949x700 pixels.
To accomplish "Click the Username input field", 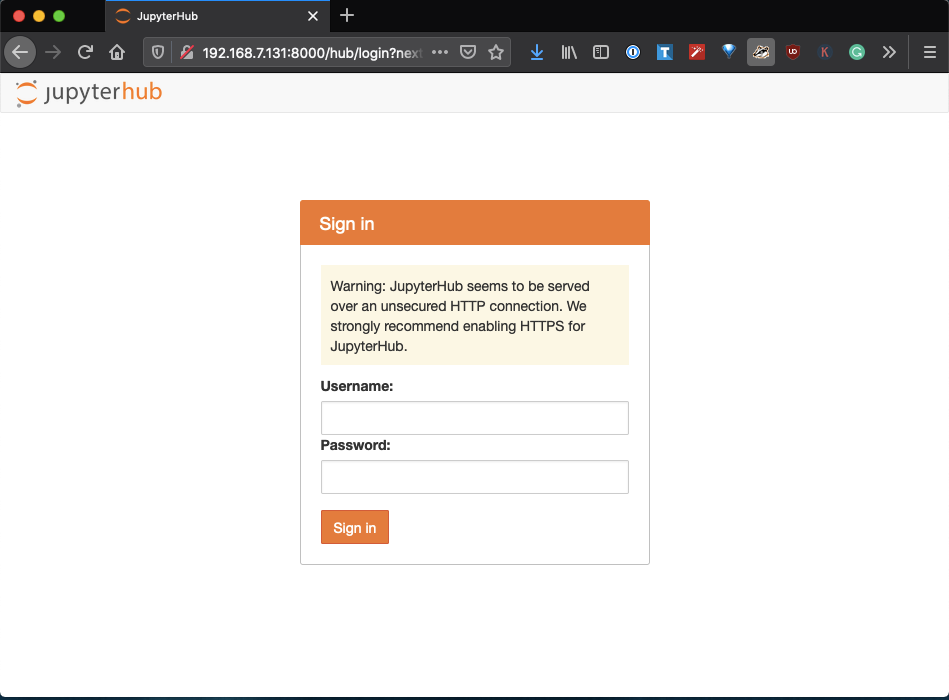I will click(474, 417).
